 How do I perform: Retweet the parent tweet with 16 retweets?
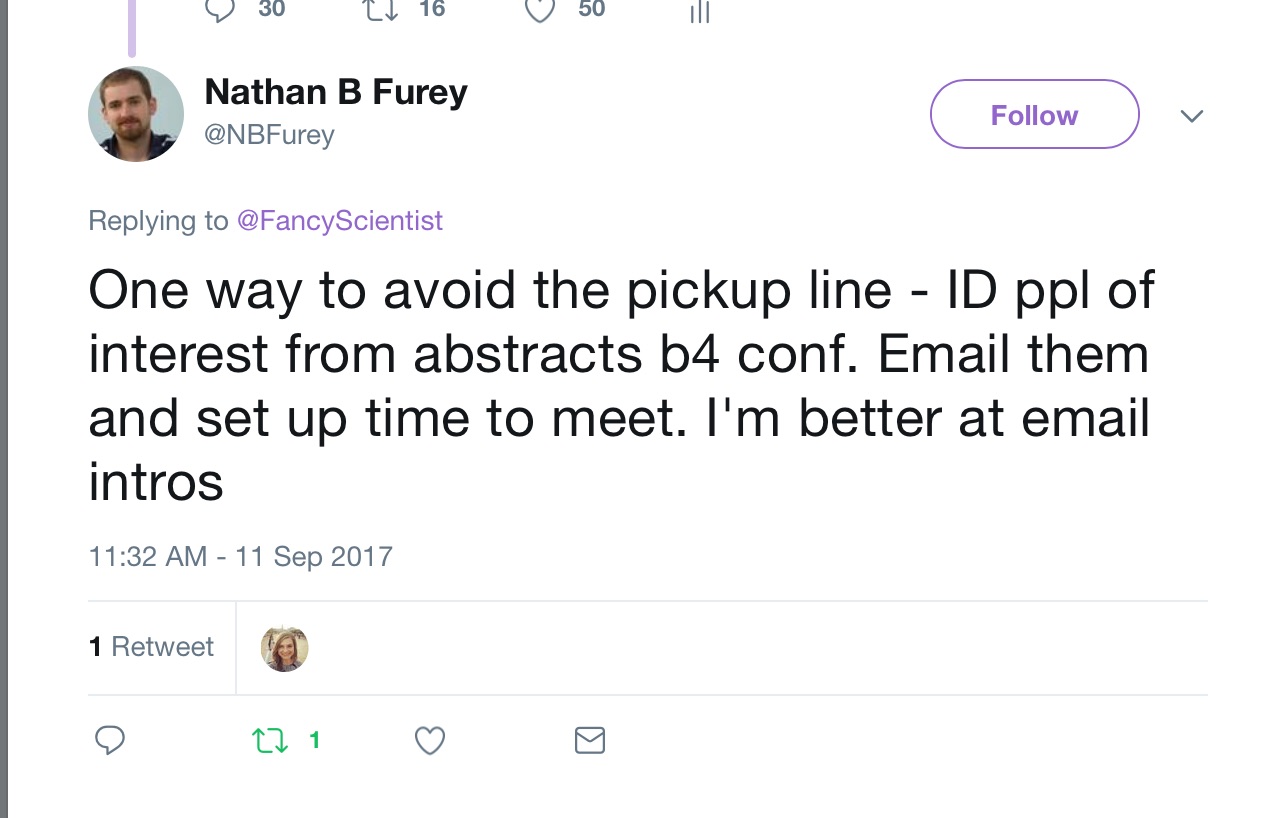(379, 9)
